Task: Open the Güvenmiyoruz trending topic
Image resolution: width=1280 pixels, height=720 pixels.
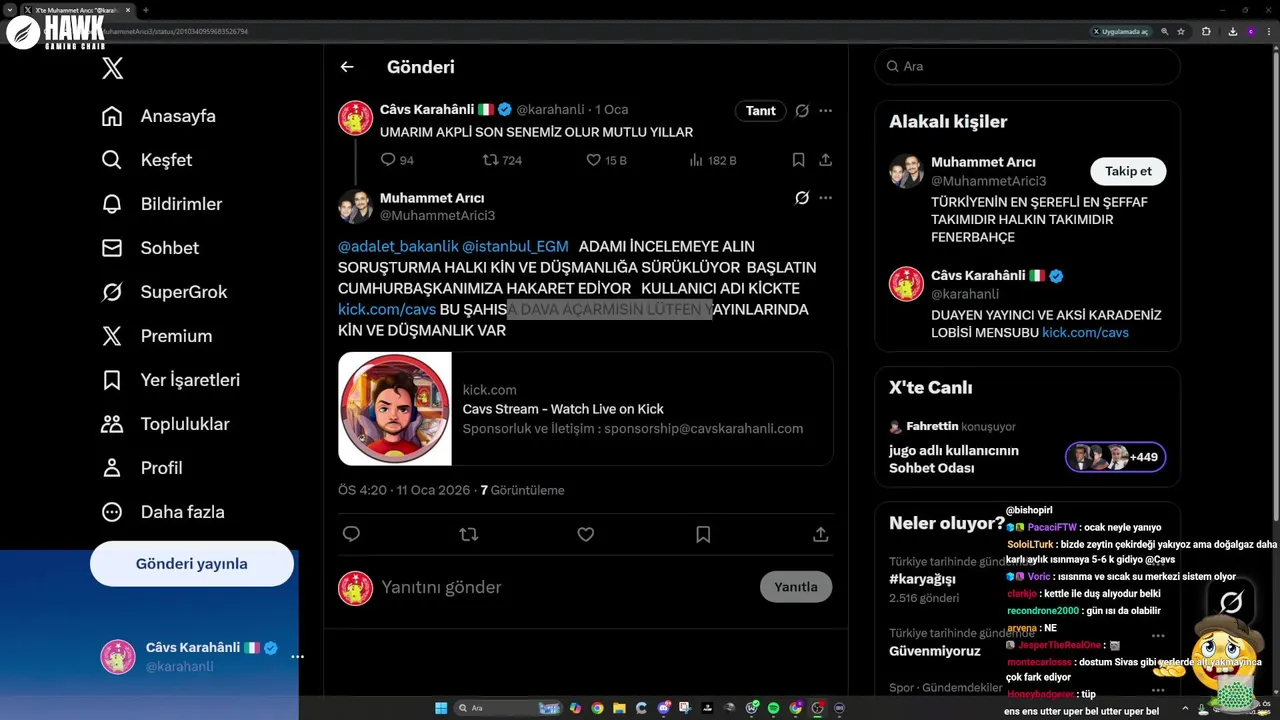Action: pos(934,651)
